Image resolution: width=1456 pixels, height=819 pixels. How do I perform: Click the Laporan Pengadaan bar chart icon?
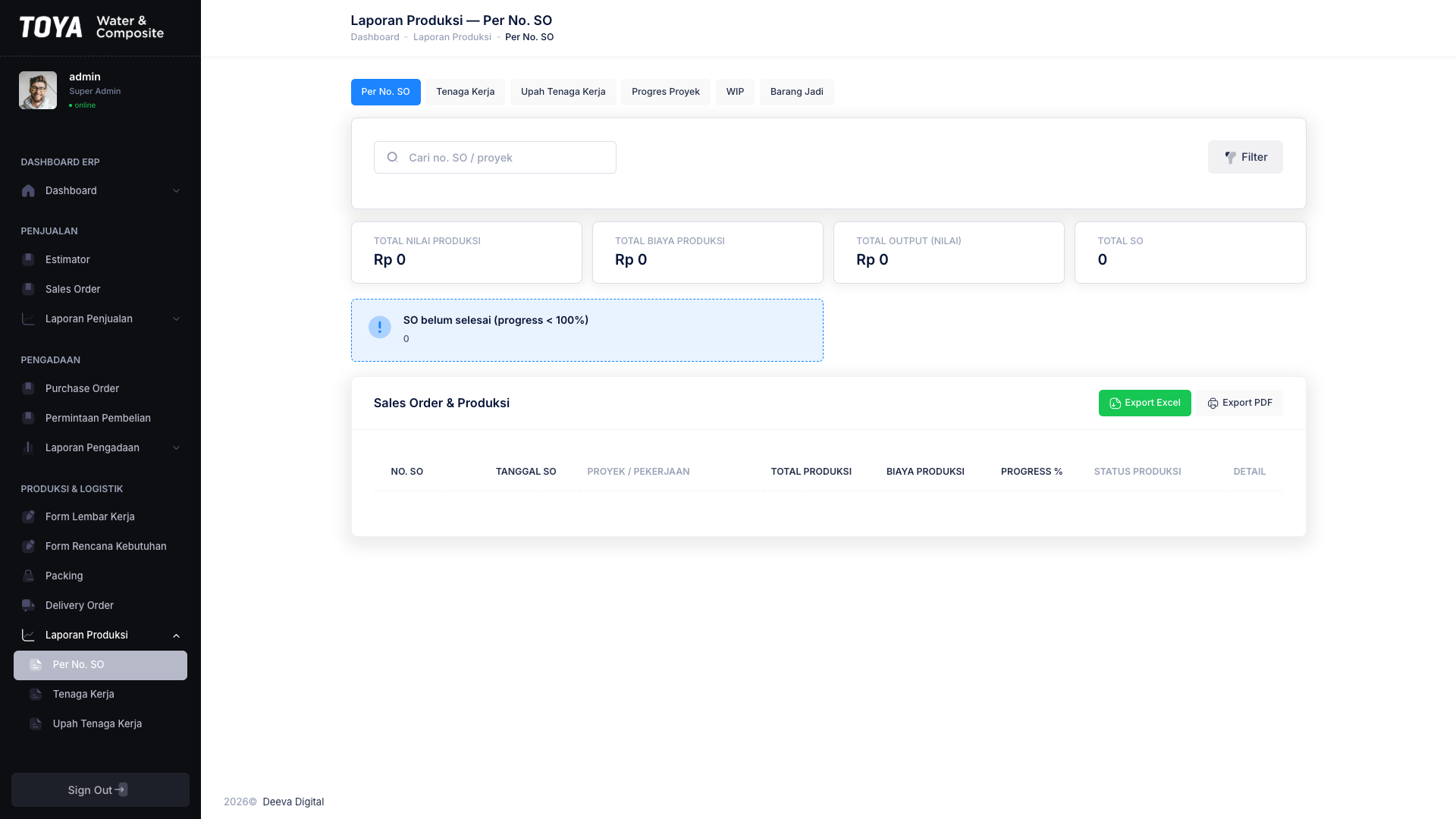coord(28,447)
